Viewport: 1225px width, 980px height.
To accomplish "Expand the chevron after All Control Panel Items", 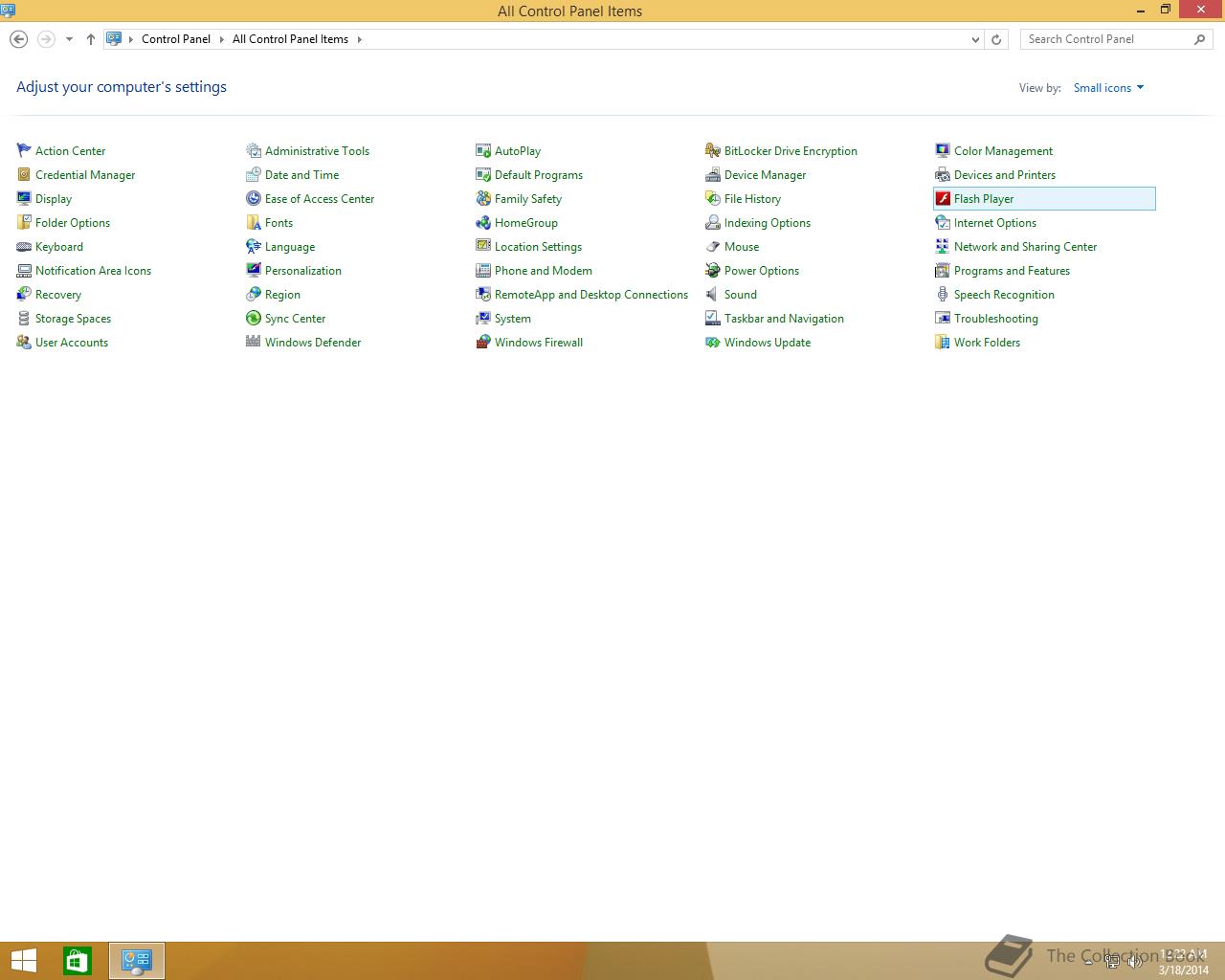I will click(x=360, y=39).
